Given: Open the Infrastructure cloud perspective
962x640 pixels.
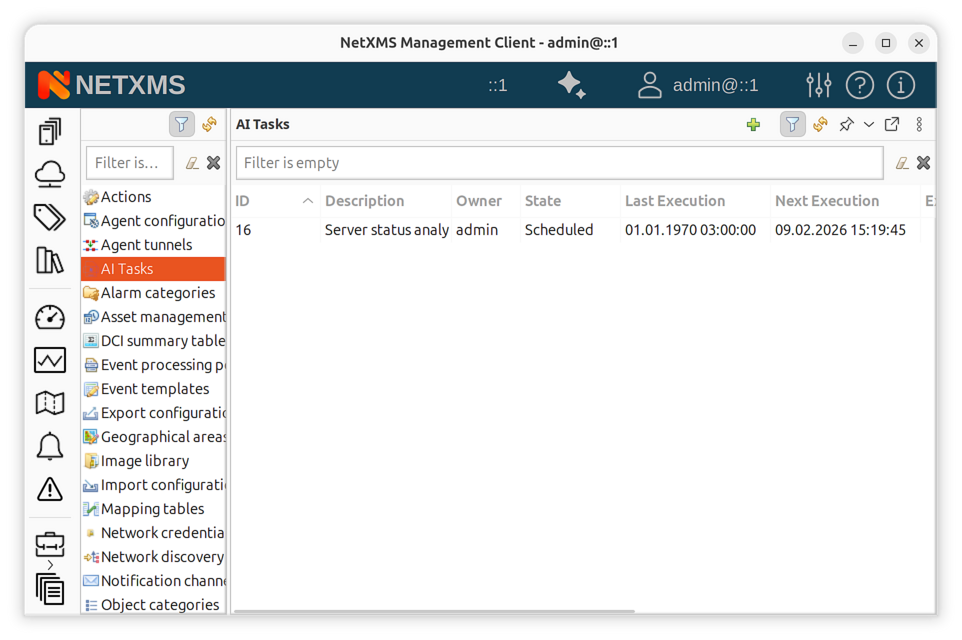Looking at the screenshot, I should [x=50, y=174].
